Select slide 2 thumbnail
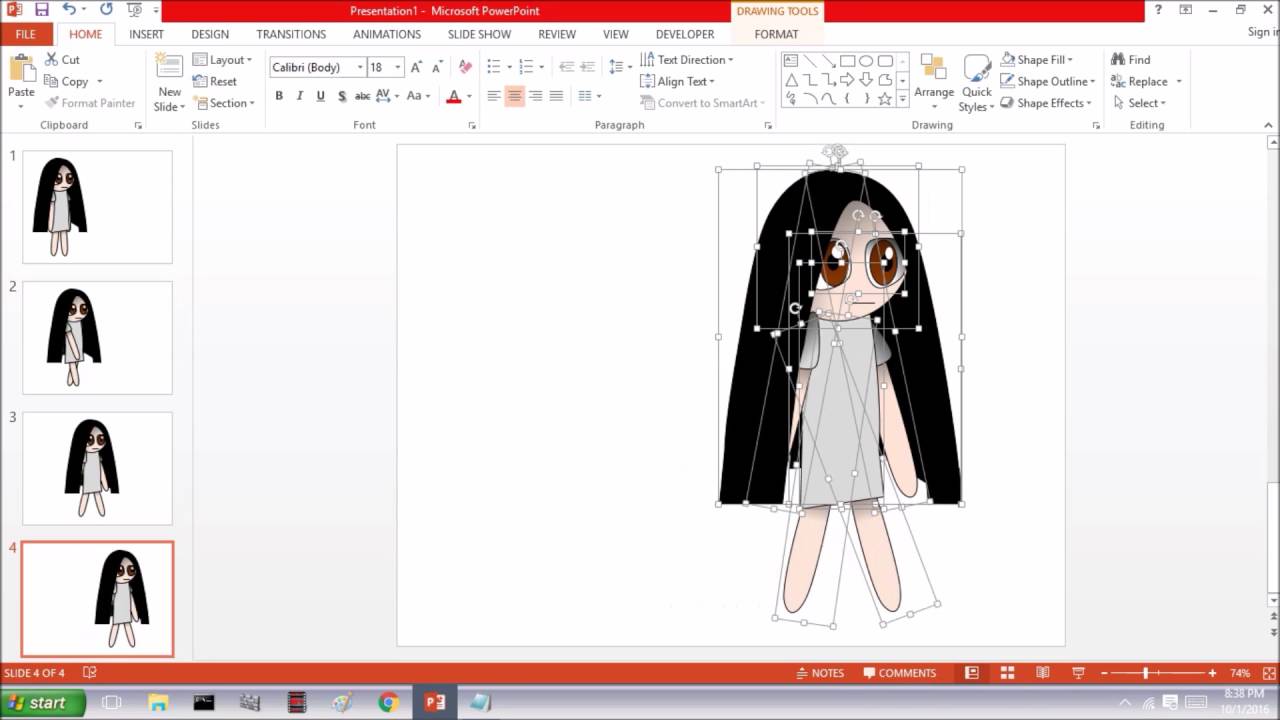 tap(97, 337)
